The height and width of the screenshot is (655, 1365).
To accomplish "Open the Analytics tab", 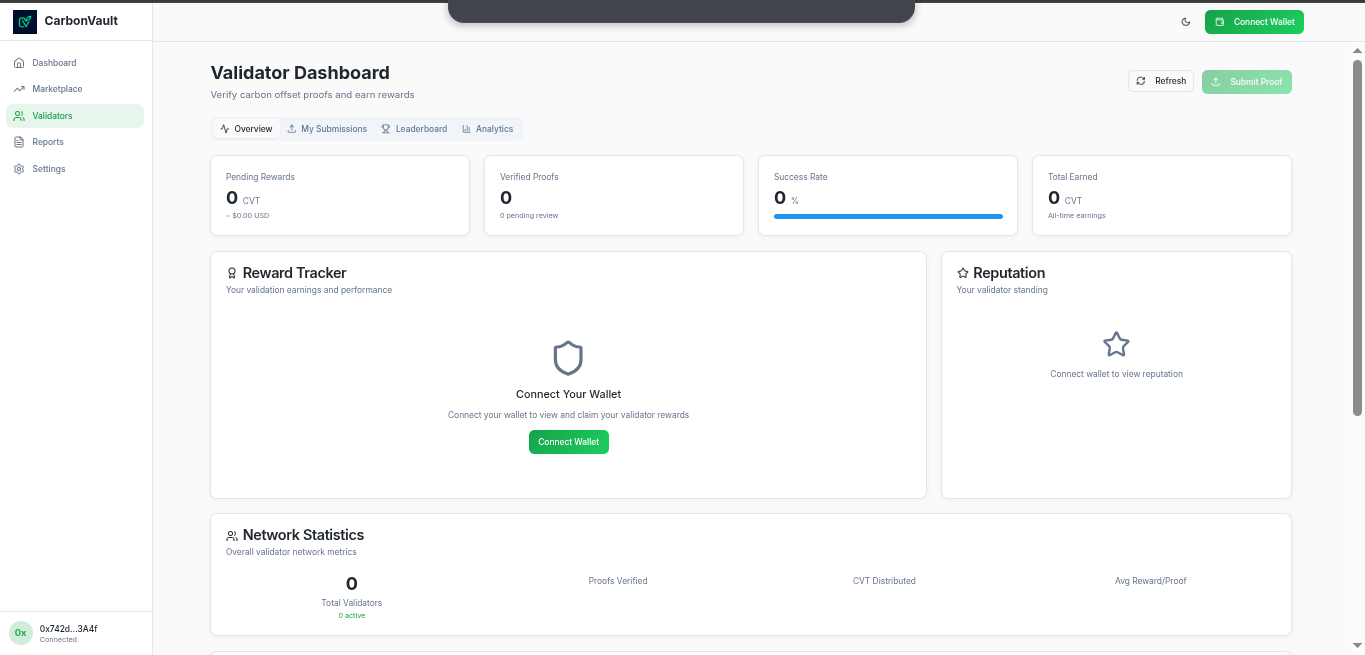I will point(487,129).
